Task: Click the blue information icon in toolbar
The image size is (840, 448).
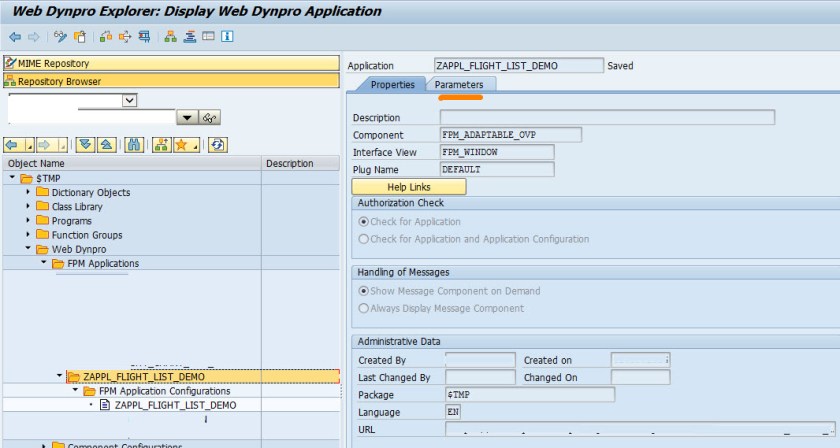Action: pyautogui.click(x=227, y=37)
